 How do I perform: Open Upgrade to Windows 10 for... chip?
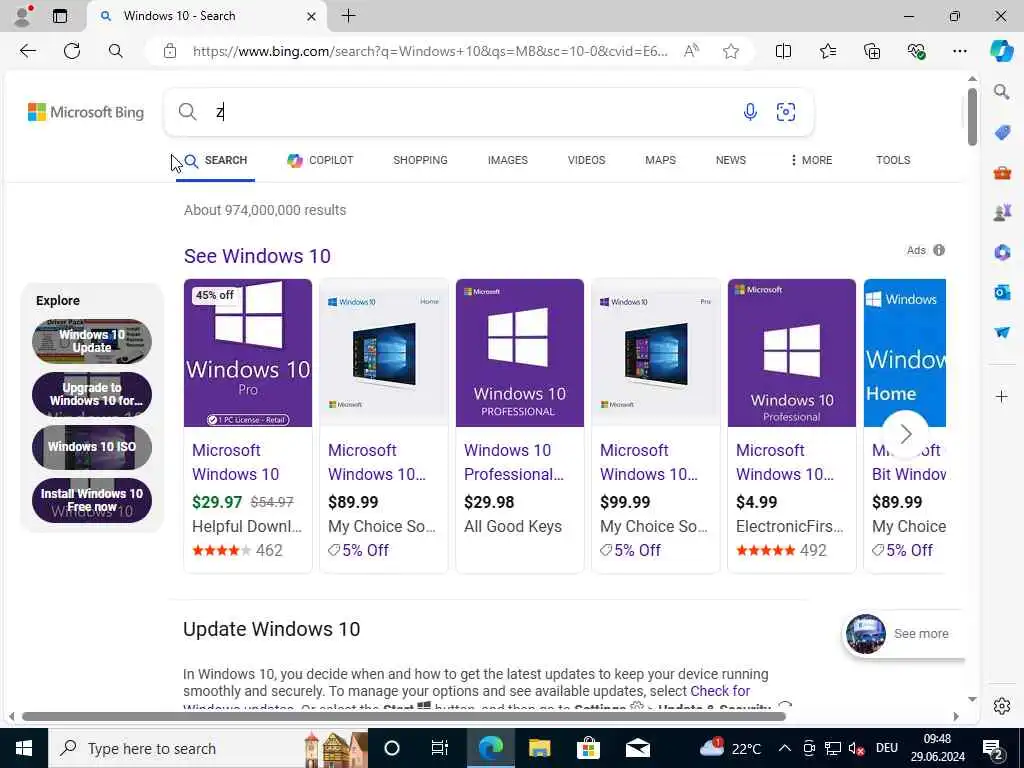click(91, 394)
